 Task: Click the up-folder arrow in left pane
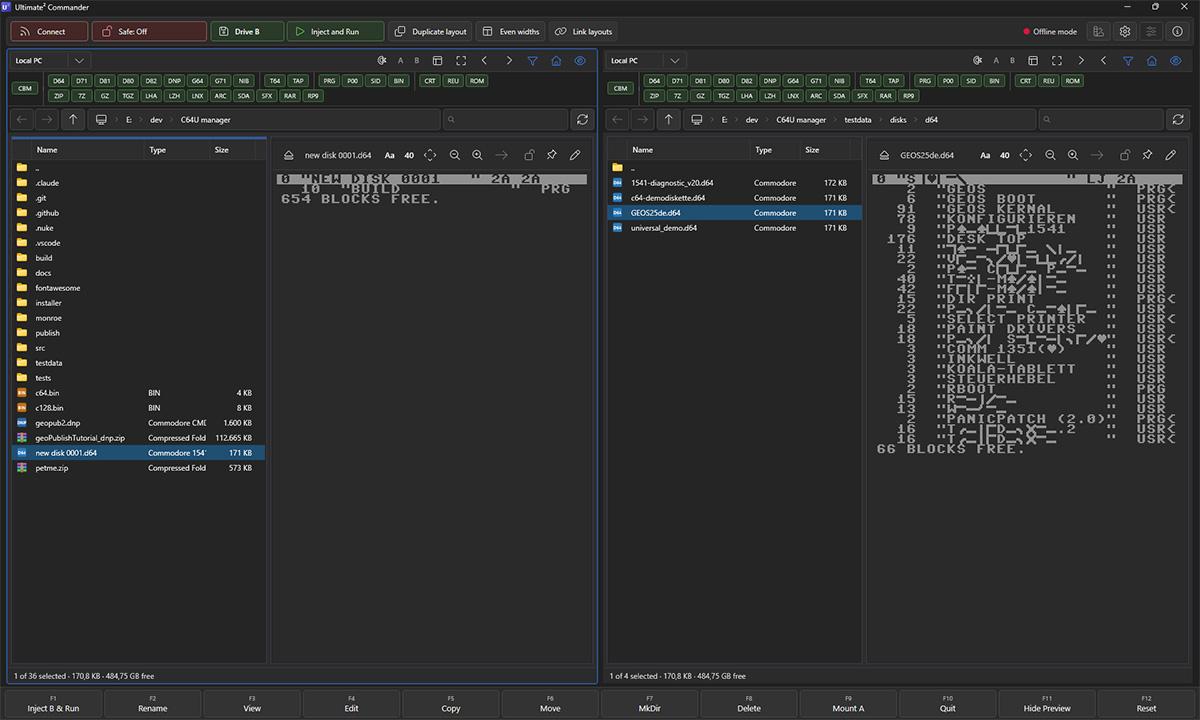73,119
